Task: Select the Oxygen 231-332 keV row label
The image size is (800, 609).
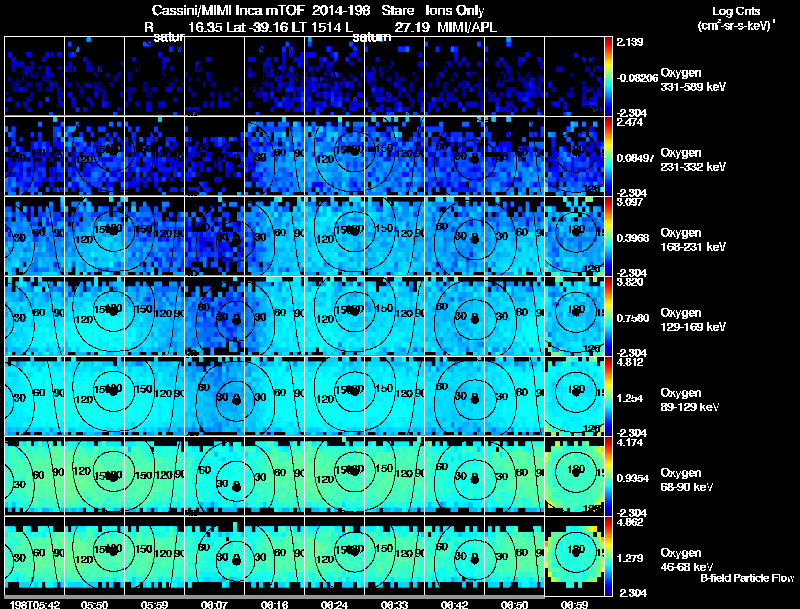Action: tap(693, 160)
